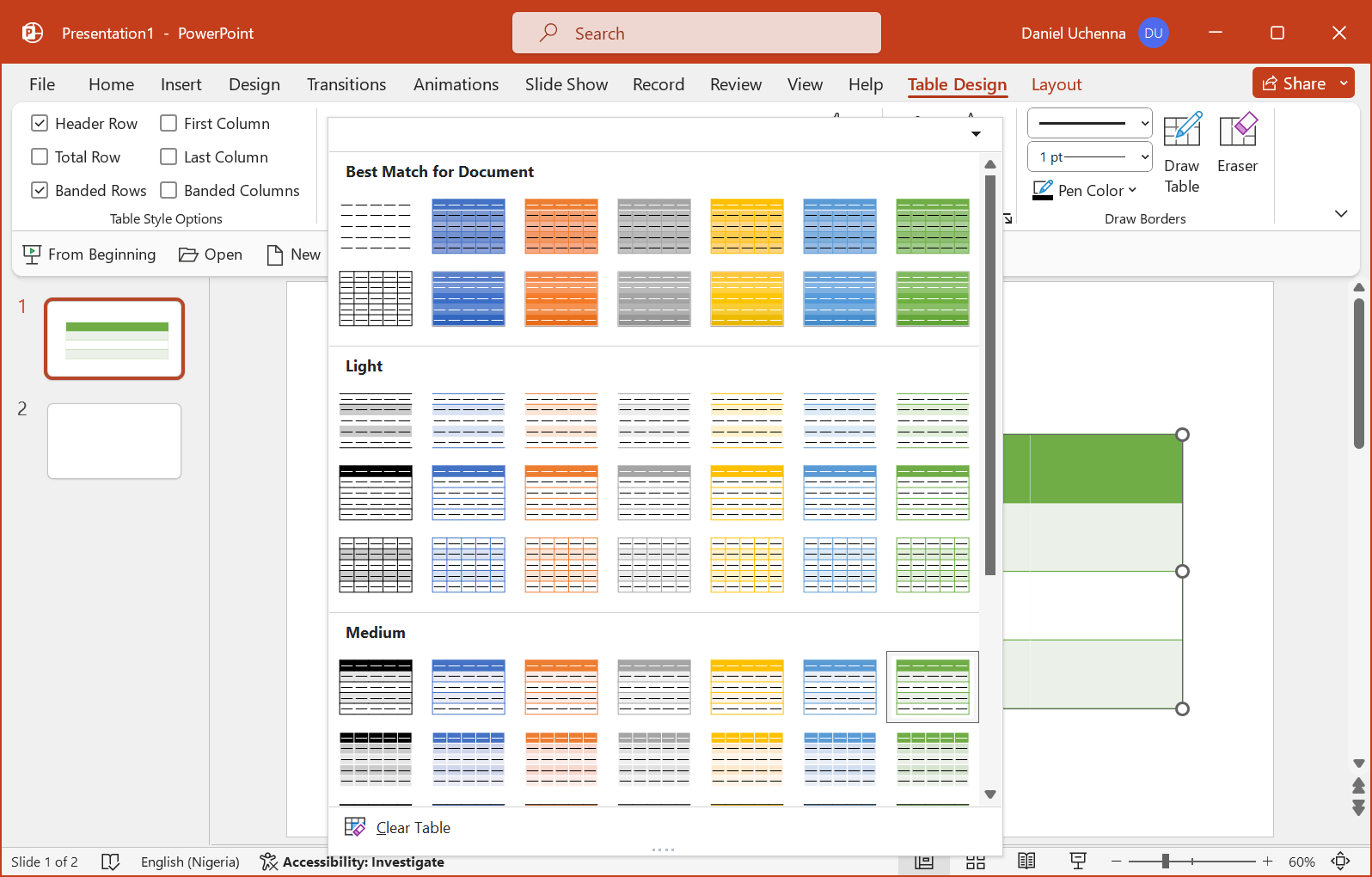The width and height of the screenshot is (1372, 877).
Task: Click the New document icon
Action: (x=275, y=255)
